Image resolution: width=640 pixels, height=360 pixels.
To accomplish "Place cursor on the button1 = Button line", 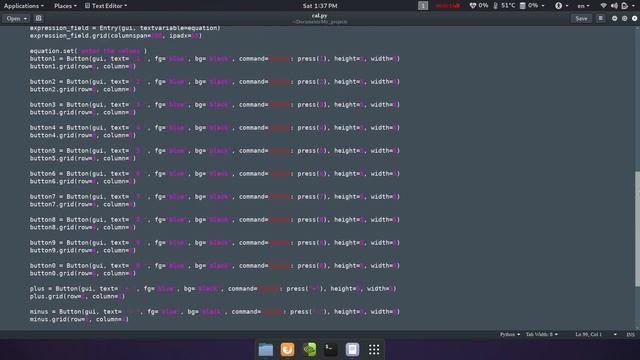I will (x=215, y=59).
